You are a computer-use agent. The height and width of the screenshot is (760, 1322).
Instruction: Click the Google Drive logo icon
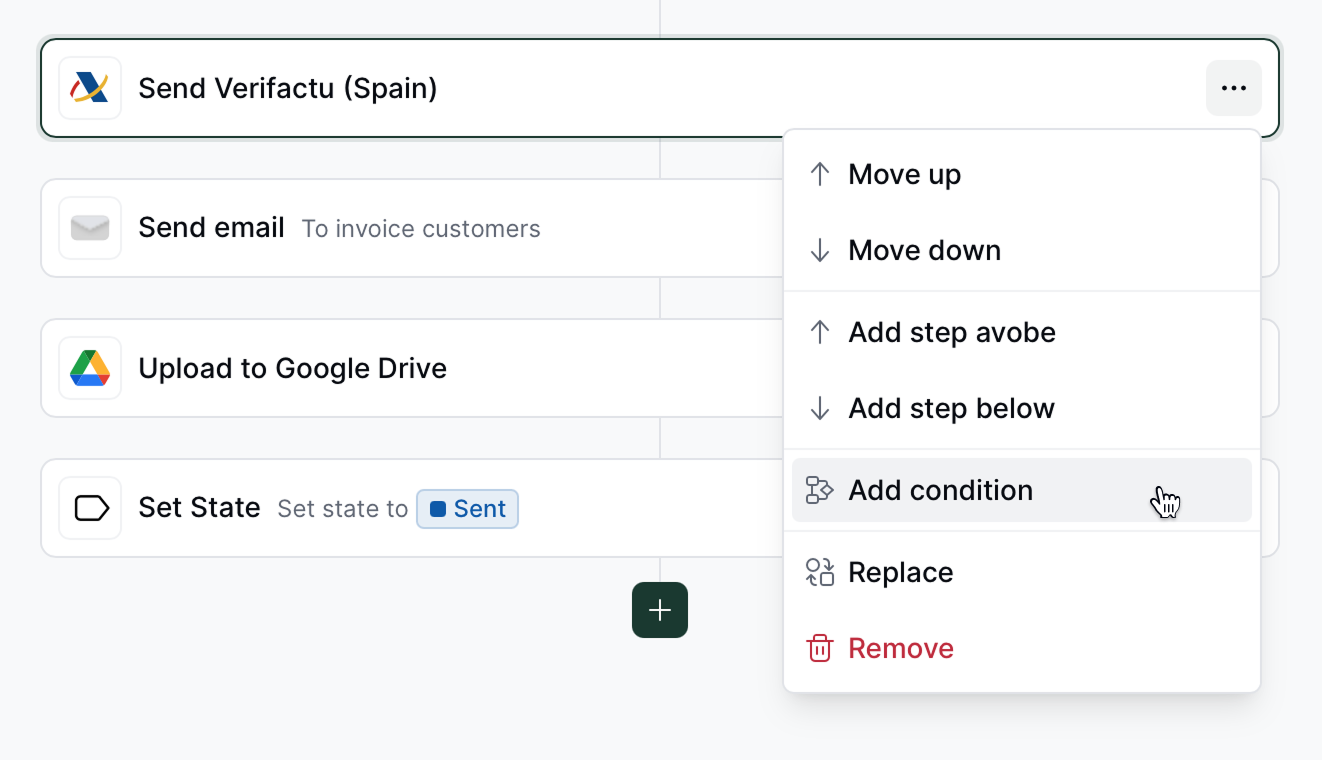point(90,368)
